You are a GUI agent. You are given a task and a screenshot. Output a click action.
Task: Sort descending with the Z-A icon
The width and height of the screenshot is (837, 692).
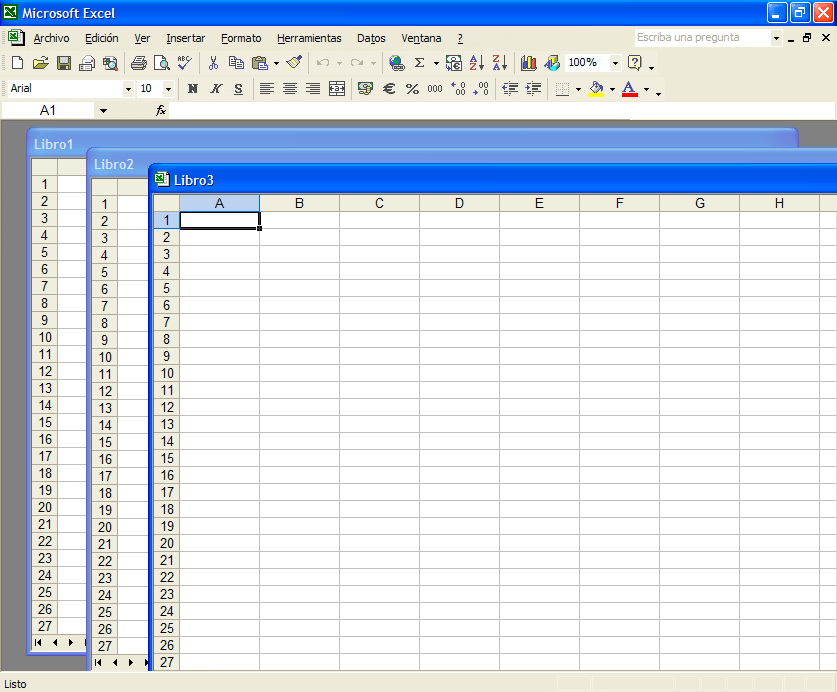(500, 63)
